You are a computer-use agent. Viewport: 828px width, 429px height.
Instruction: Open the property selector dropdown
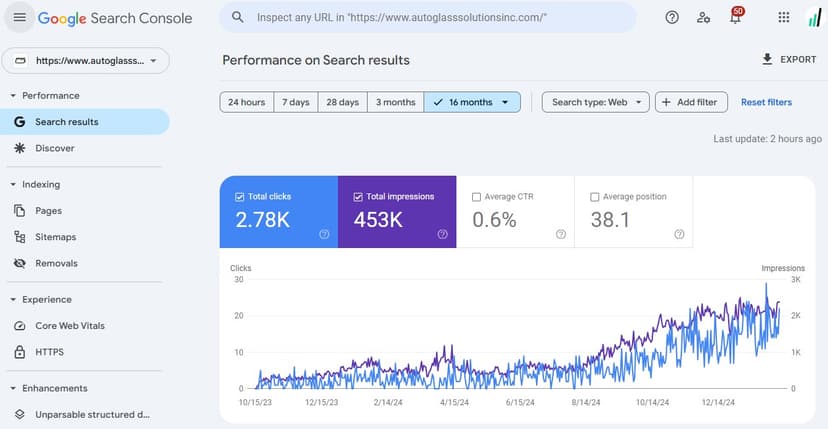point(86,61)
